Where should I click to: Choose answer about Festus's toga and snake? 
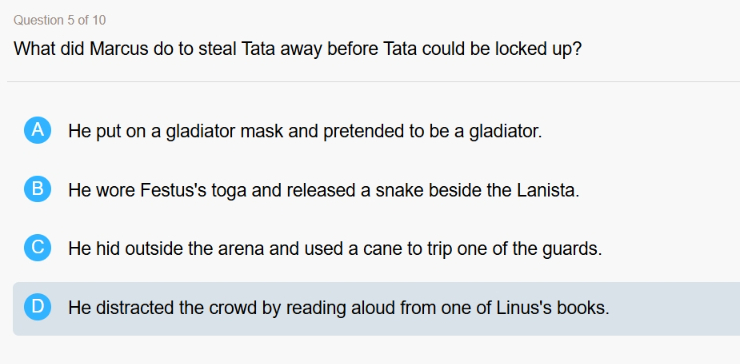pos(323,190)
